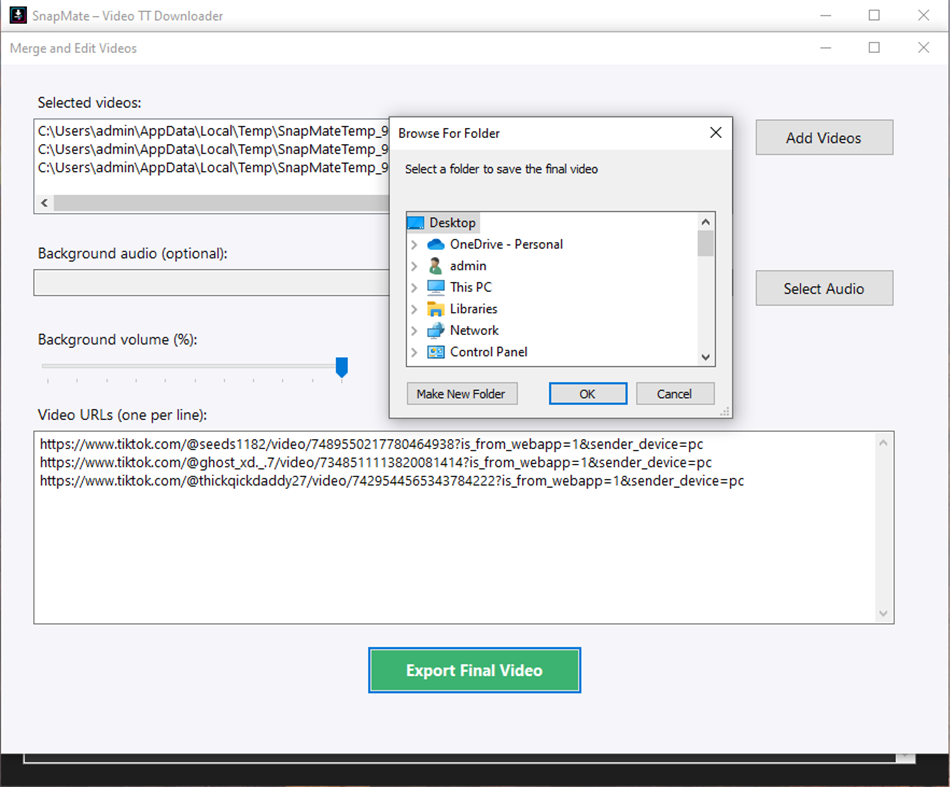
Task: Select the This PC computer icon
Action: [x=434, y=287]
